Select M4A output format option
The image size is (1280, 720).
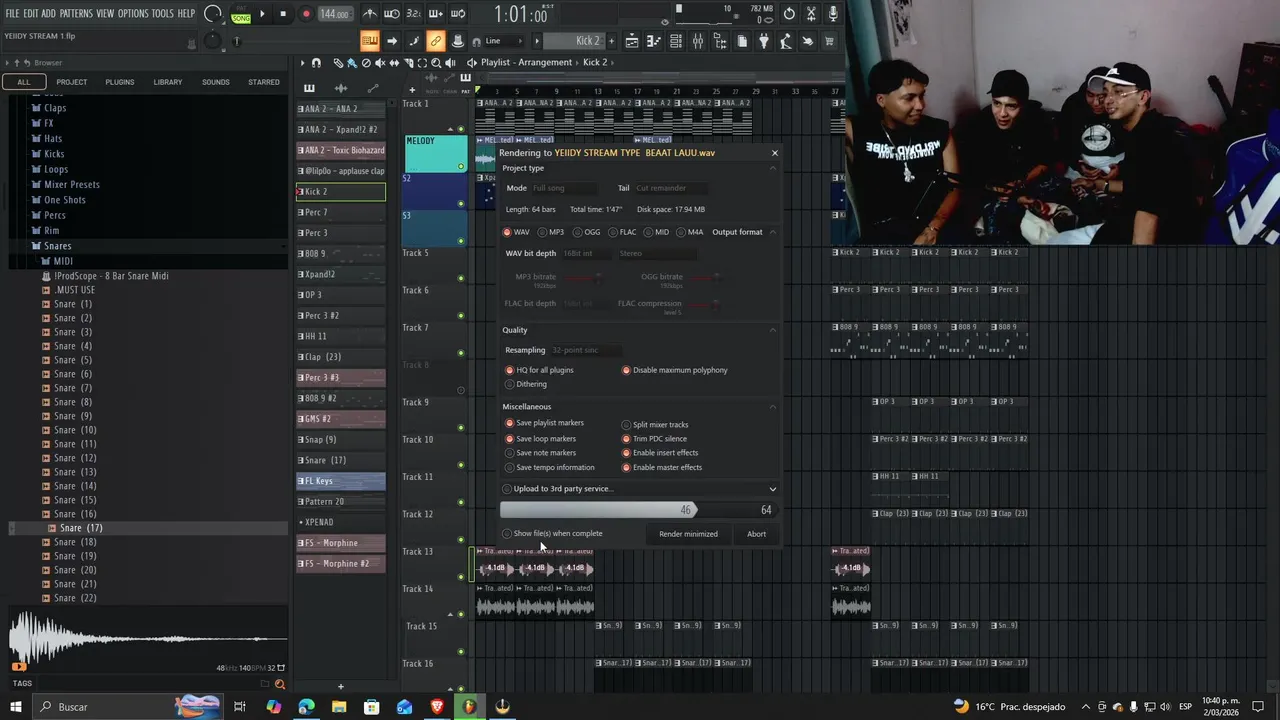pos(690,232)
